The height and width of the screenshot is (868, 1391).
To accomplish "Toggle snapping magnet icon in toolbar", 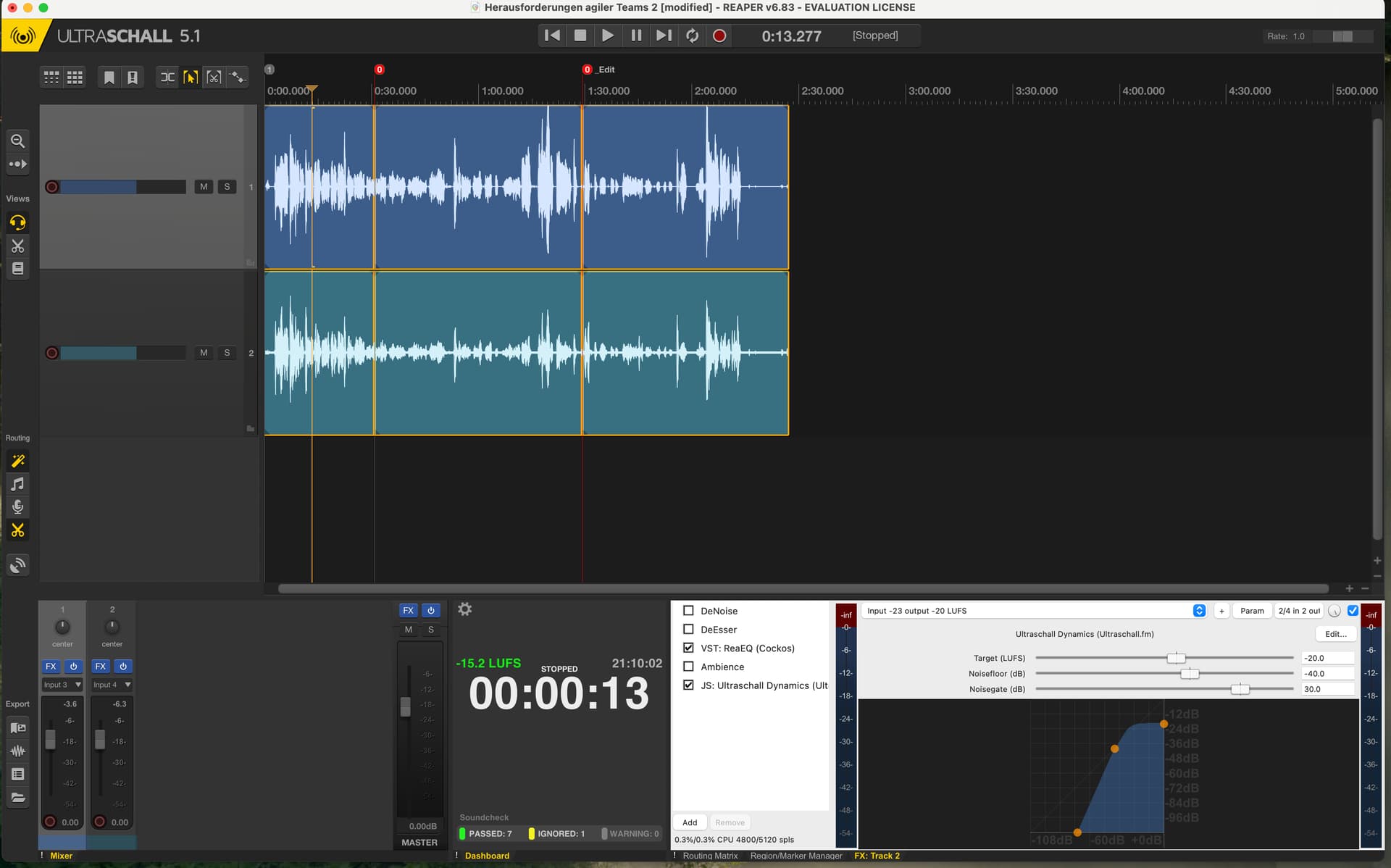I will (167, 78).
